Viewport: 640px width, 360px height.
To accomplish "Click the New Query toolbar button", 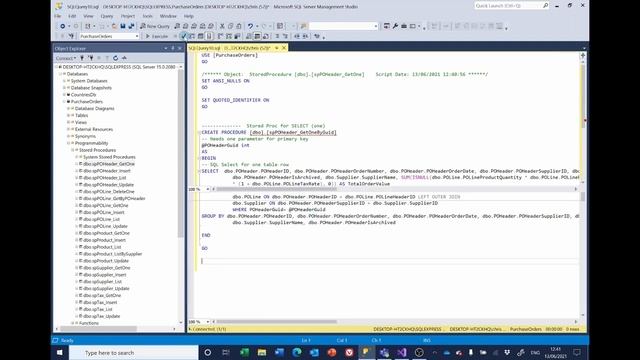I will [x=155, y=26].
